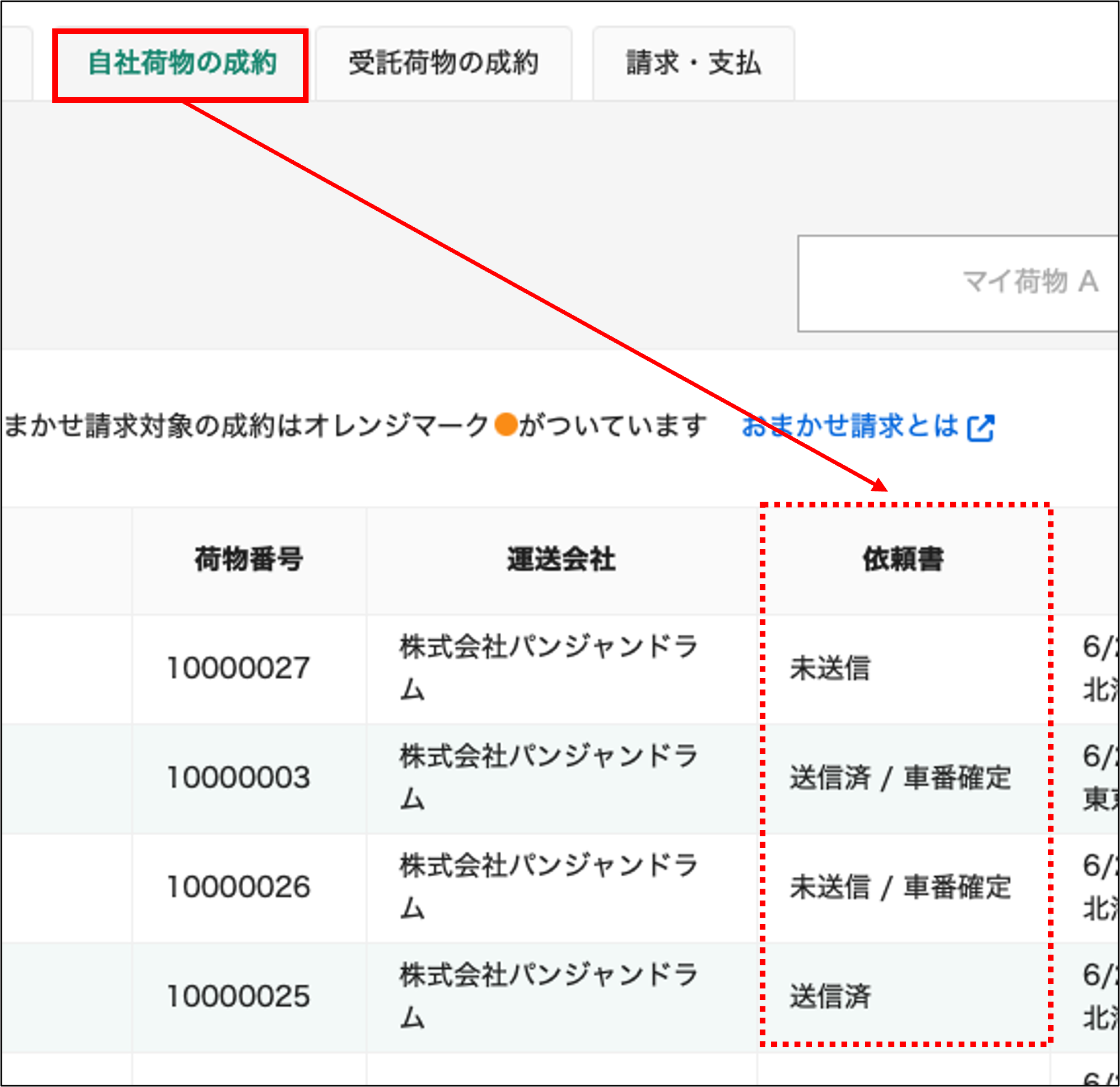
Task: Click carrier name in row 10000027
Action: coord(548,668)
